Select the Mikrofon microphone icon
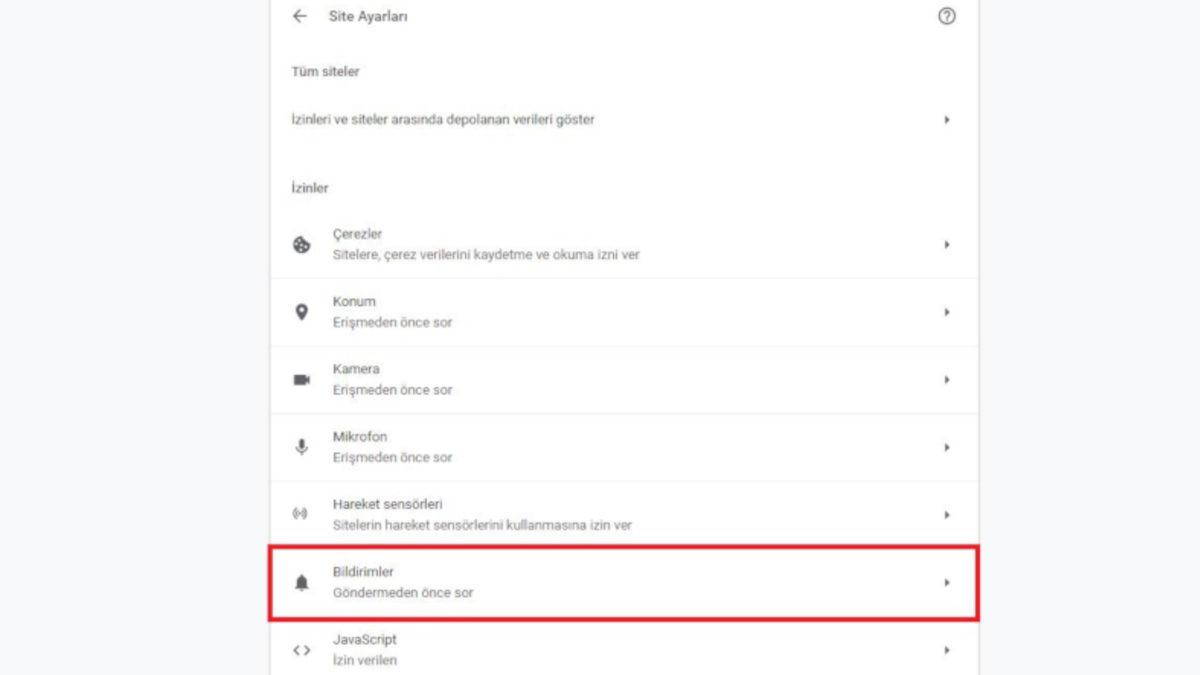The image size is (1200, 675). (302, 447)
